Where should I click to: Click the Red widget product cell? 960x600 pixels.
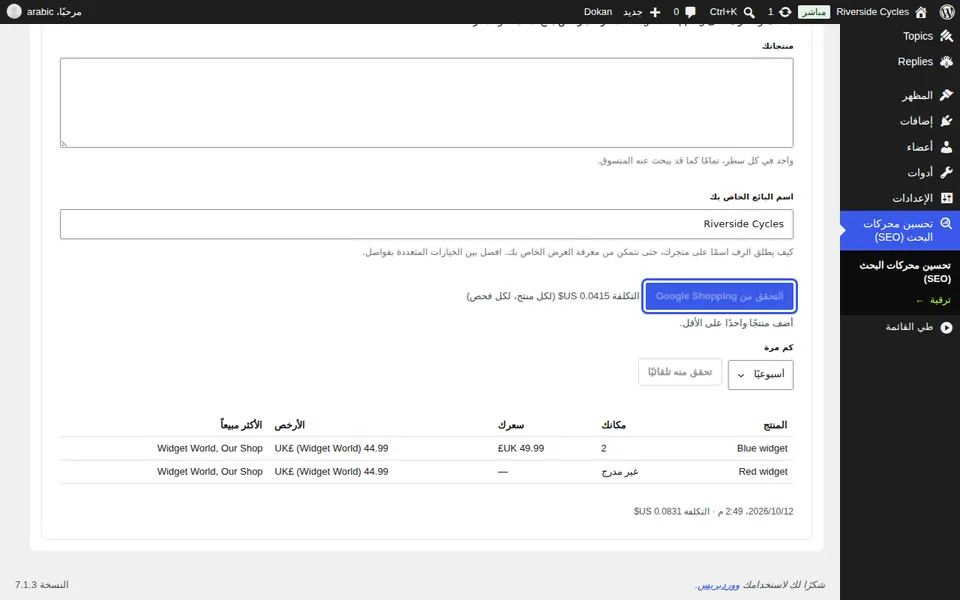(x=763, y=471)
